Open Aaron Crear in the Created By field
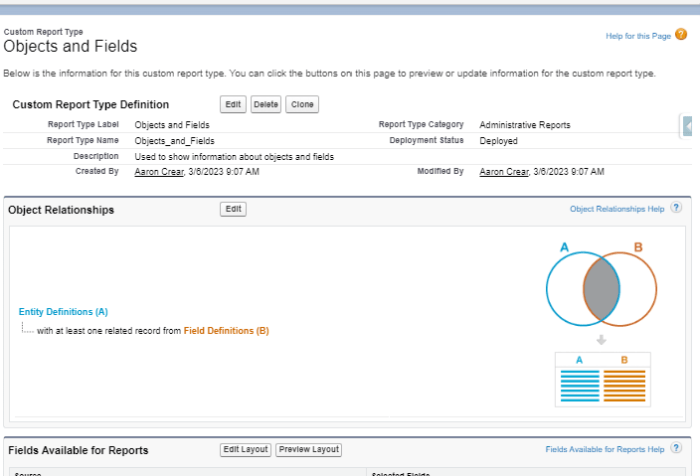Image resolution: width=700 pixels, height=476 pixels. 158,172
